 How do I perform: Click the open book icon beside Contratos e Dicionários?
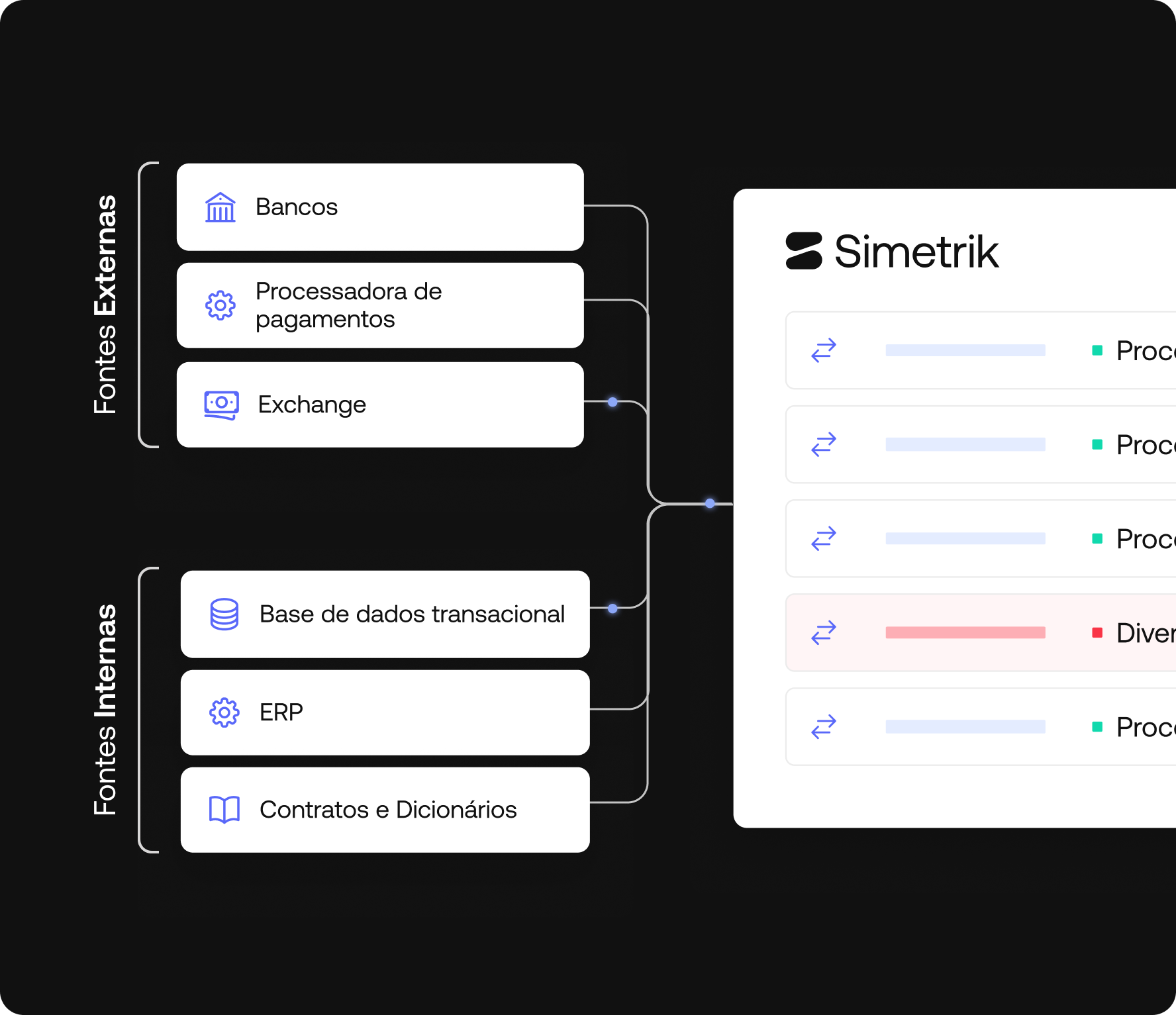224,810
